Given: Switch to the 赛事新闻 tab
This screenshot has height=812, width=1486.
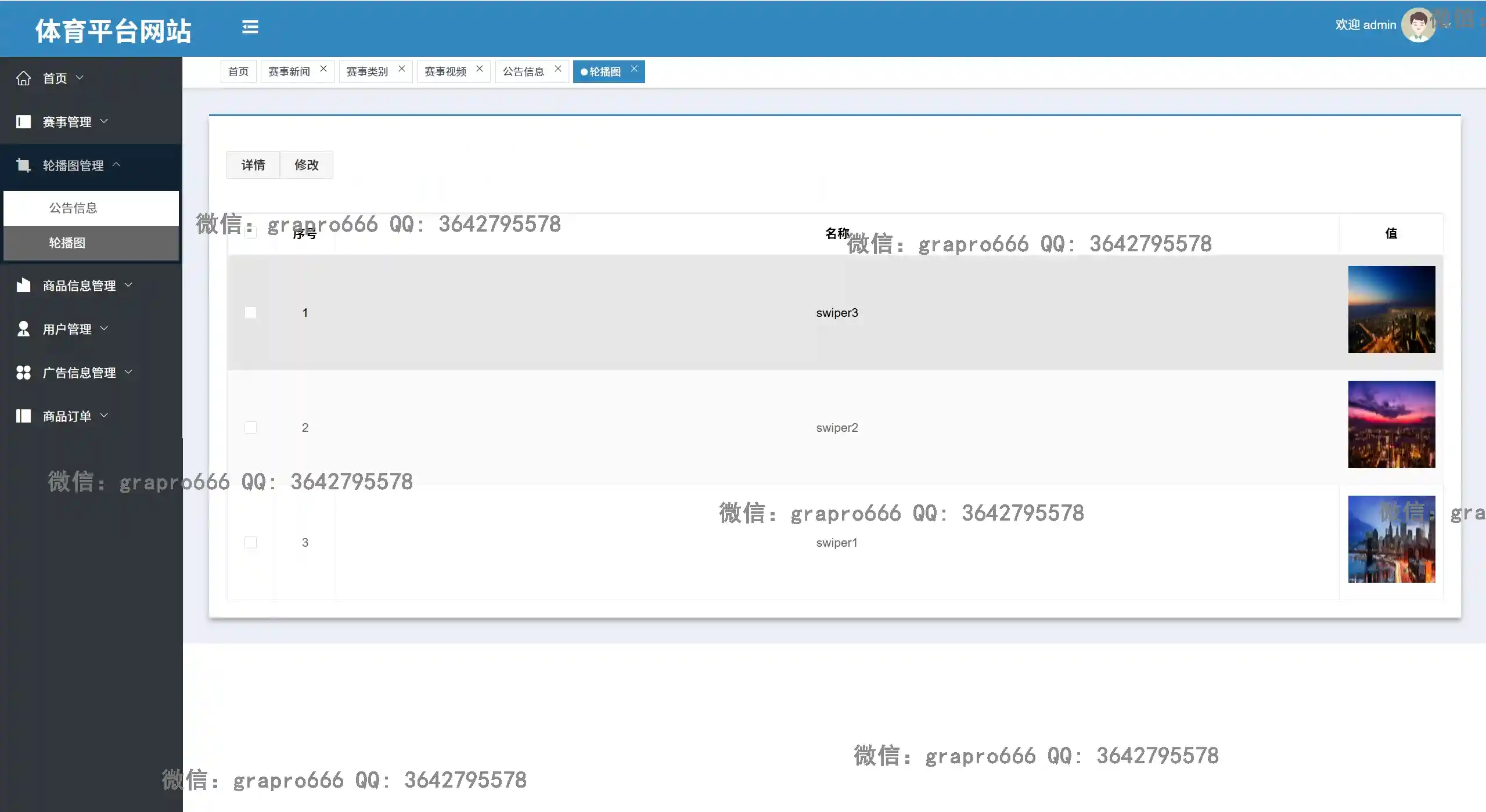Looking at the screenshot, I should 289,71.
